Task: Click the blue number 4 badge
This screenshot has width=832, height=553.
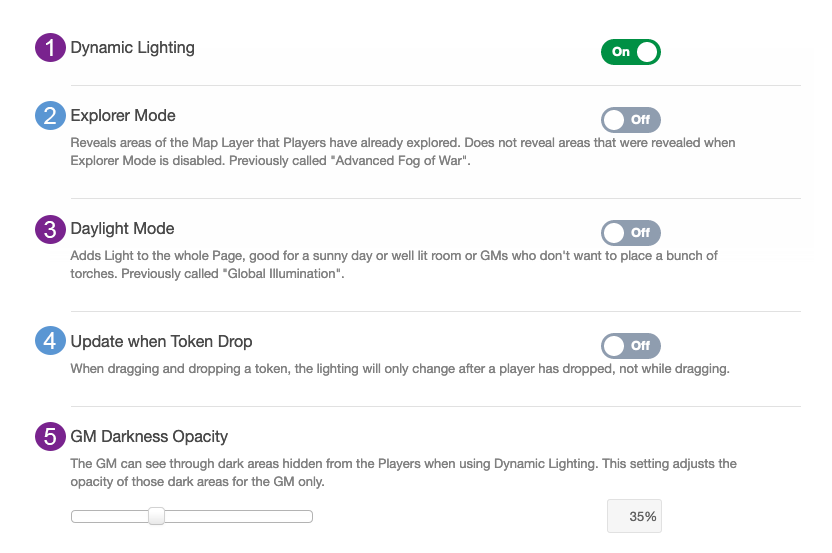Action: point(50,342)
